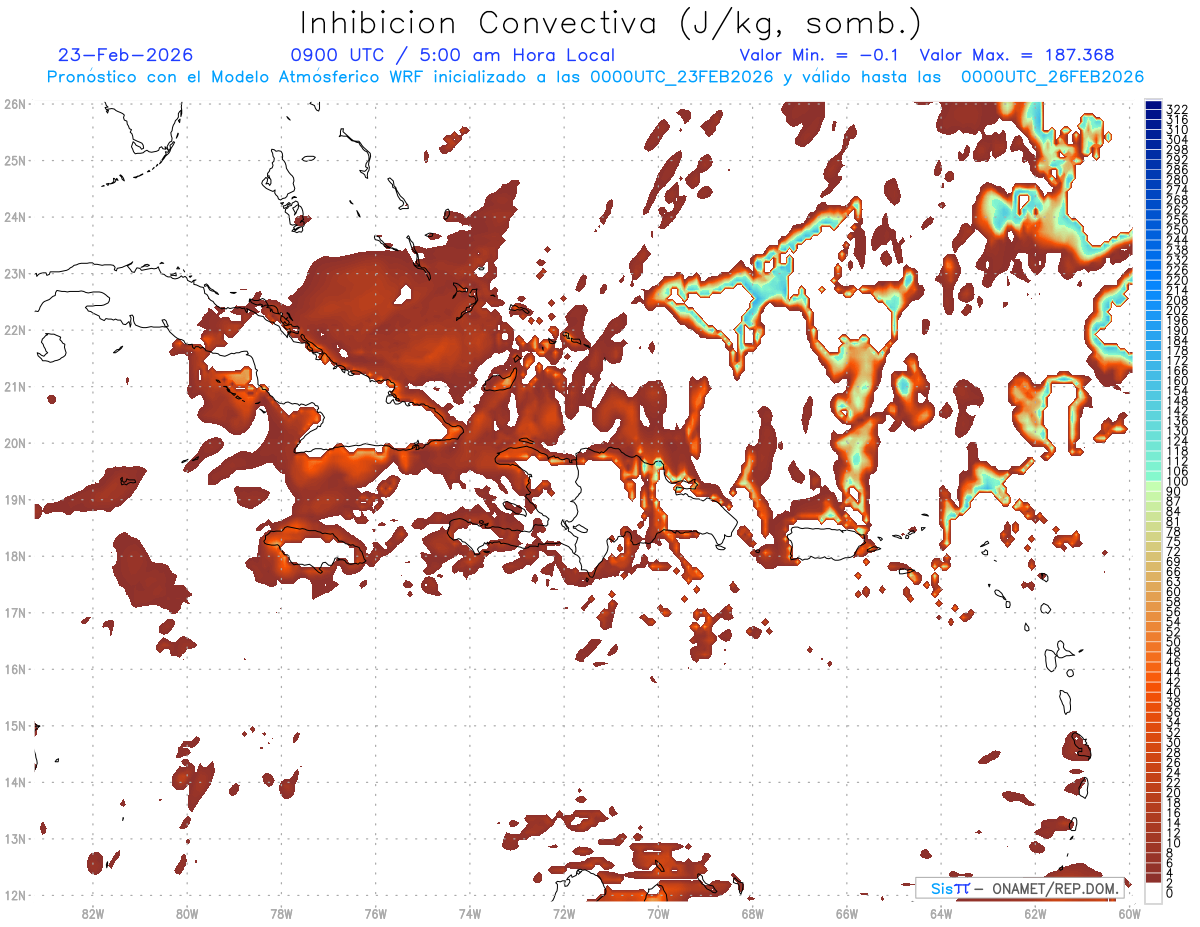Click the 'Pronóstico con el Modelo Atmósferico WRF' caption line
Viewport: 1200px width, 927px height.
point(595,77)
